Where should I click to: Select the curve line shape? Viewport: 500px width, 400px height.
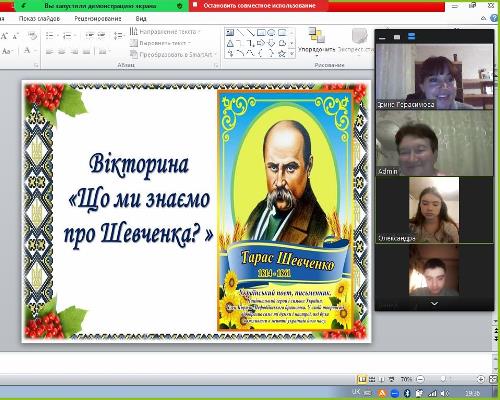pyautogui.click(x=240, y=53)
